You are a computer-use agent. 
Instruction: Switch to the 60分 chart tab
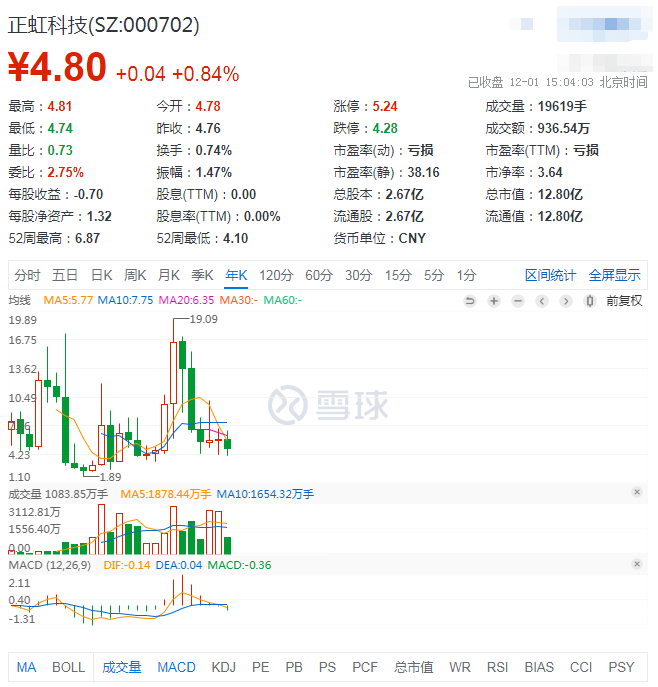(x=319, y=276)
